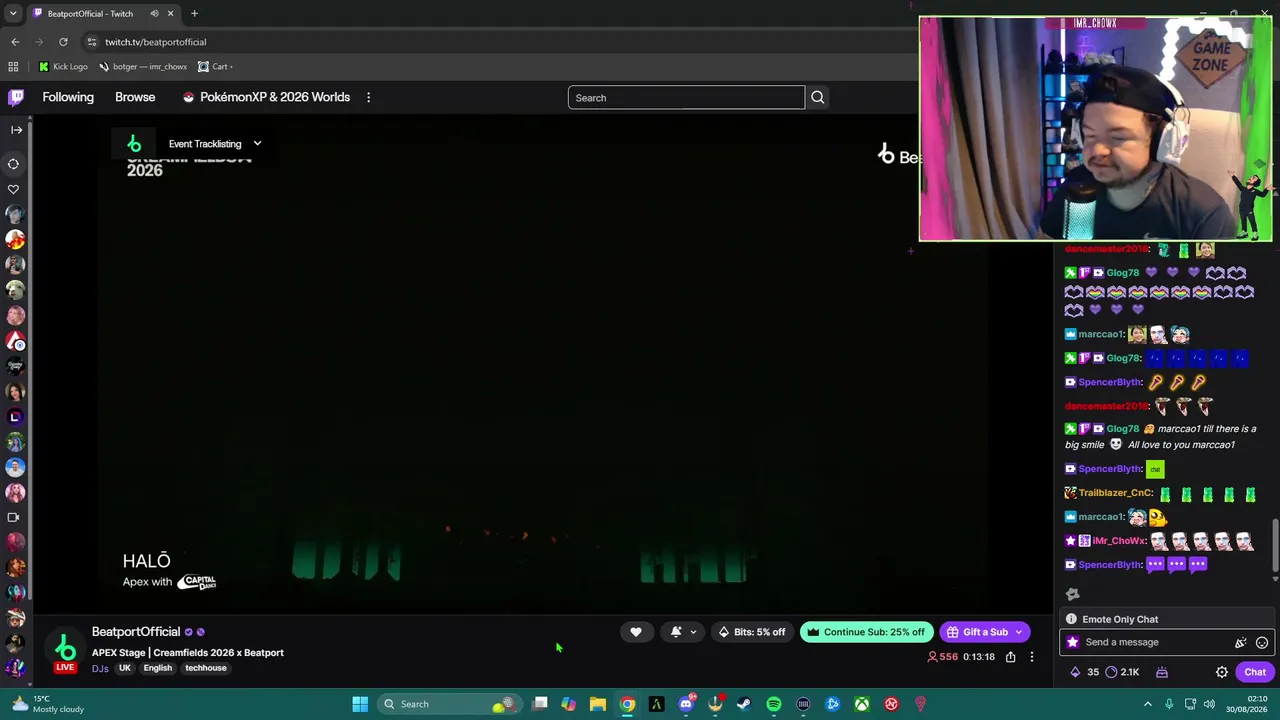The width and height of the screenshot is (1280, 720).
Task: Open Xbox app from the taskbar
Action: coord(862,704)
